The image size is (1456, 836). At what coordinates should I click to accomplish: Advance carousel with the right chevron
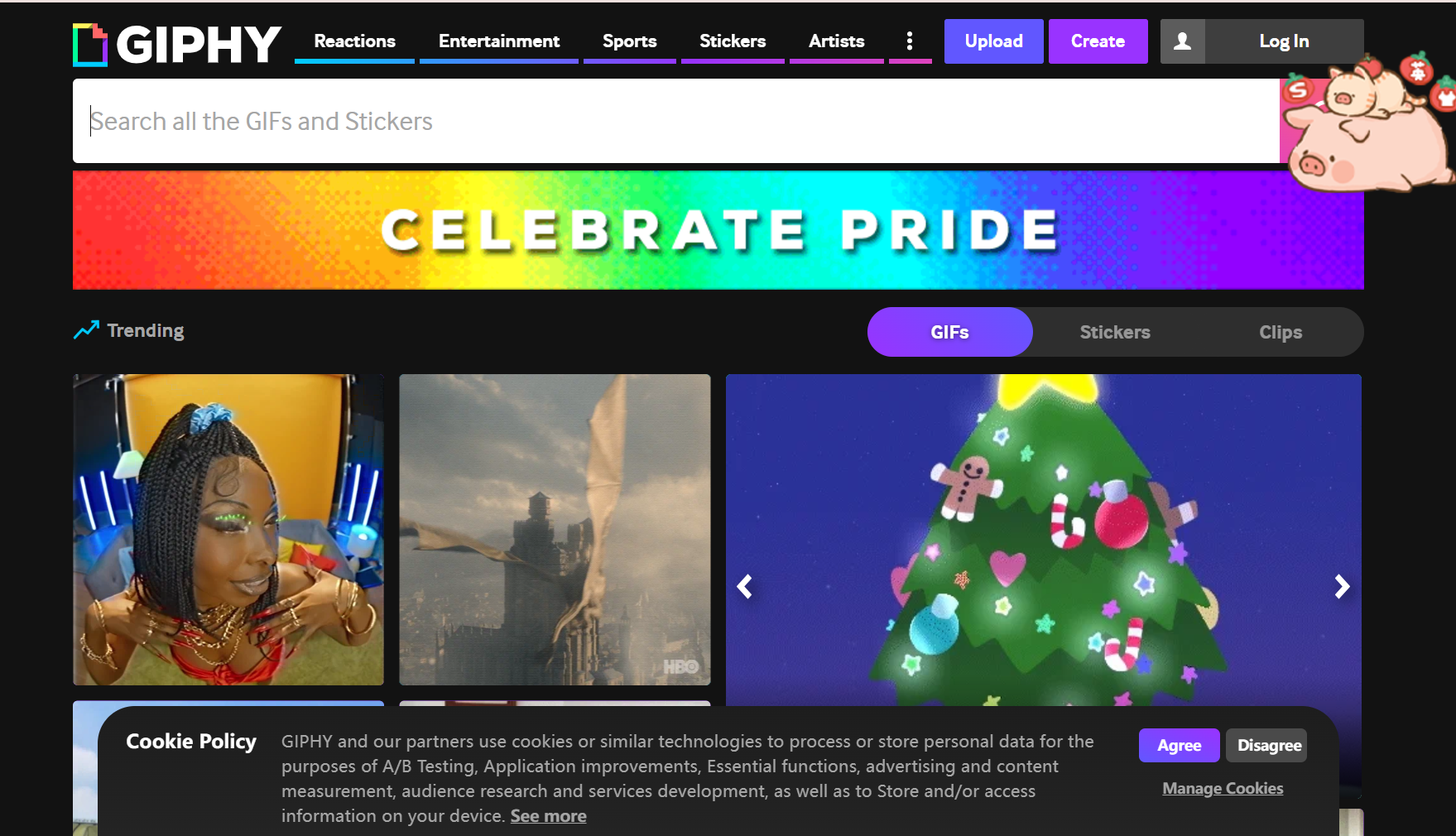(1342, 587)
